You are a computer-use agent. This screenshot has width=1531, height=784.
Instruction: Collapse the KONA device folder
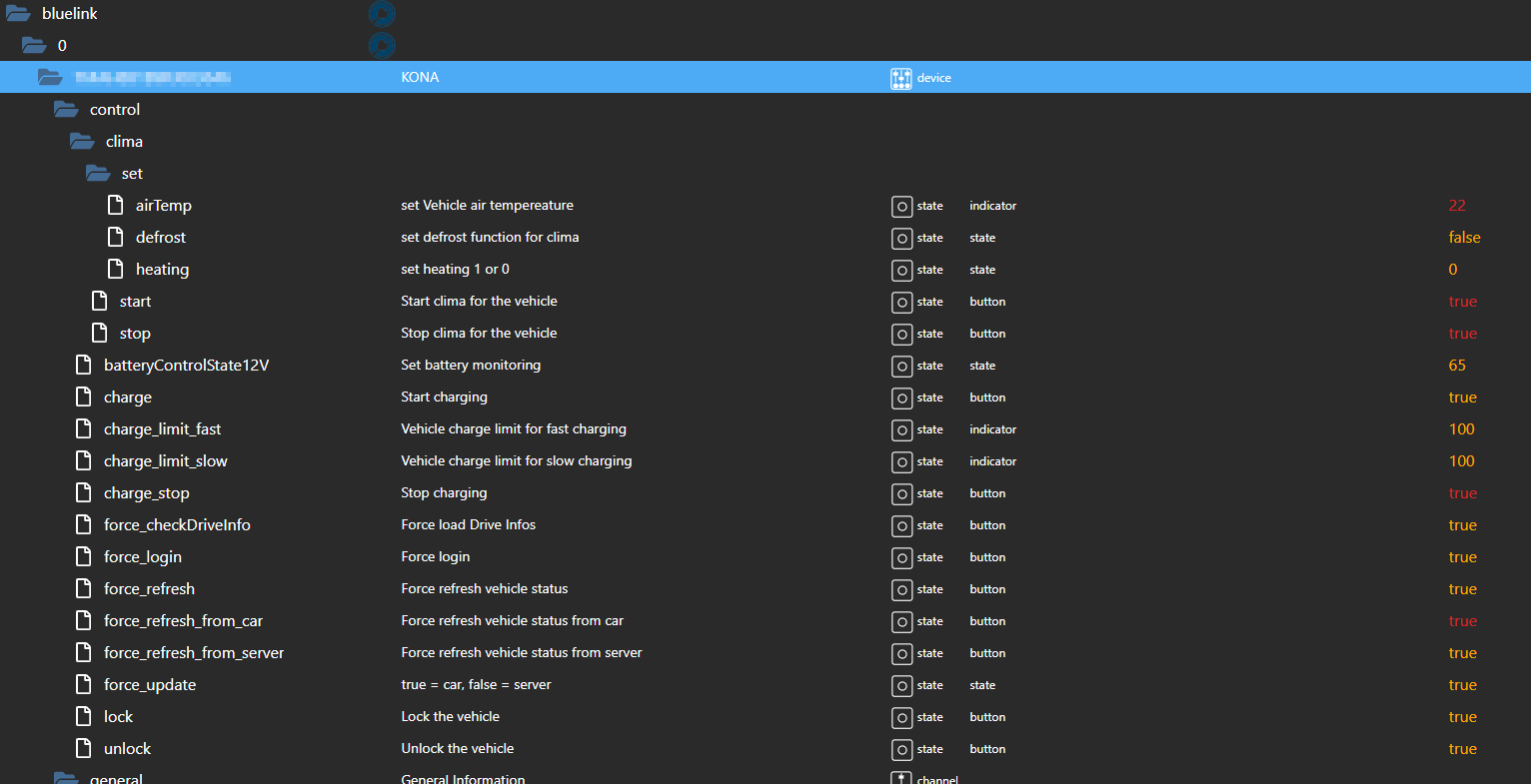(50, 78)
